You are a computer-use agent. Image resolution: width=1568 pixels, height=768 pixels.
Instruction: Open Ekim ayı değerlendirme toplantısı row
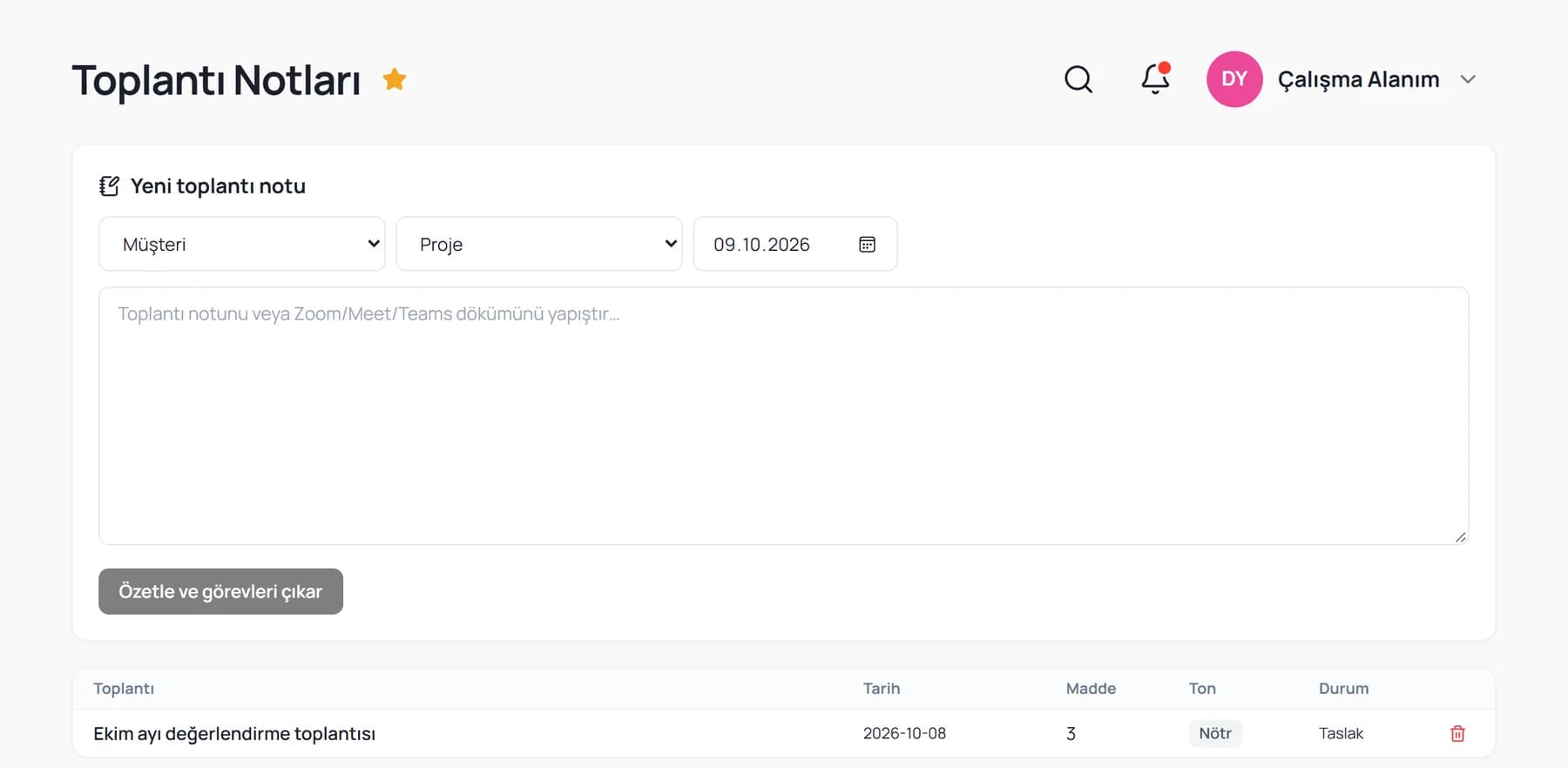784,733
